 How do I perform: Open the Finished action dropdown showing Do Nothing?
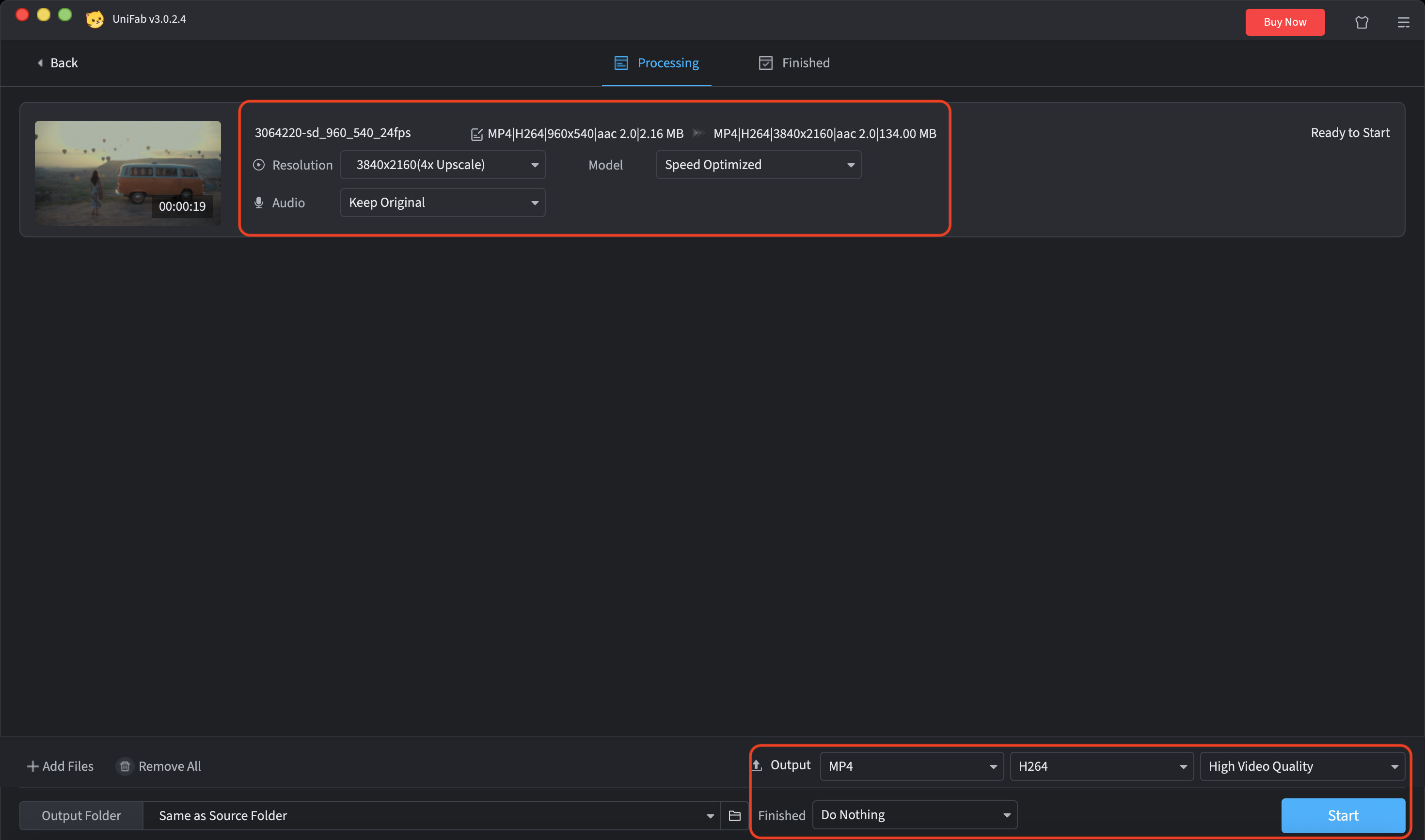tap(914, 814)
